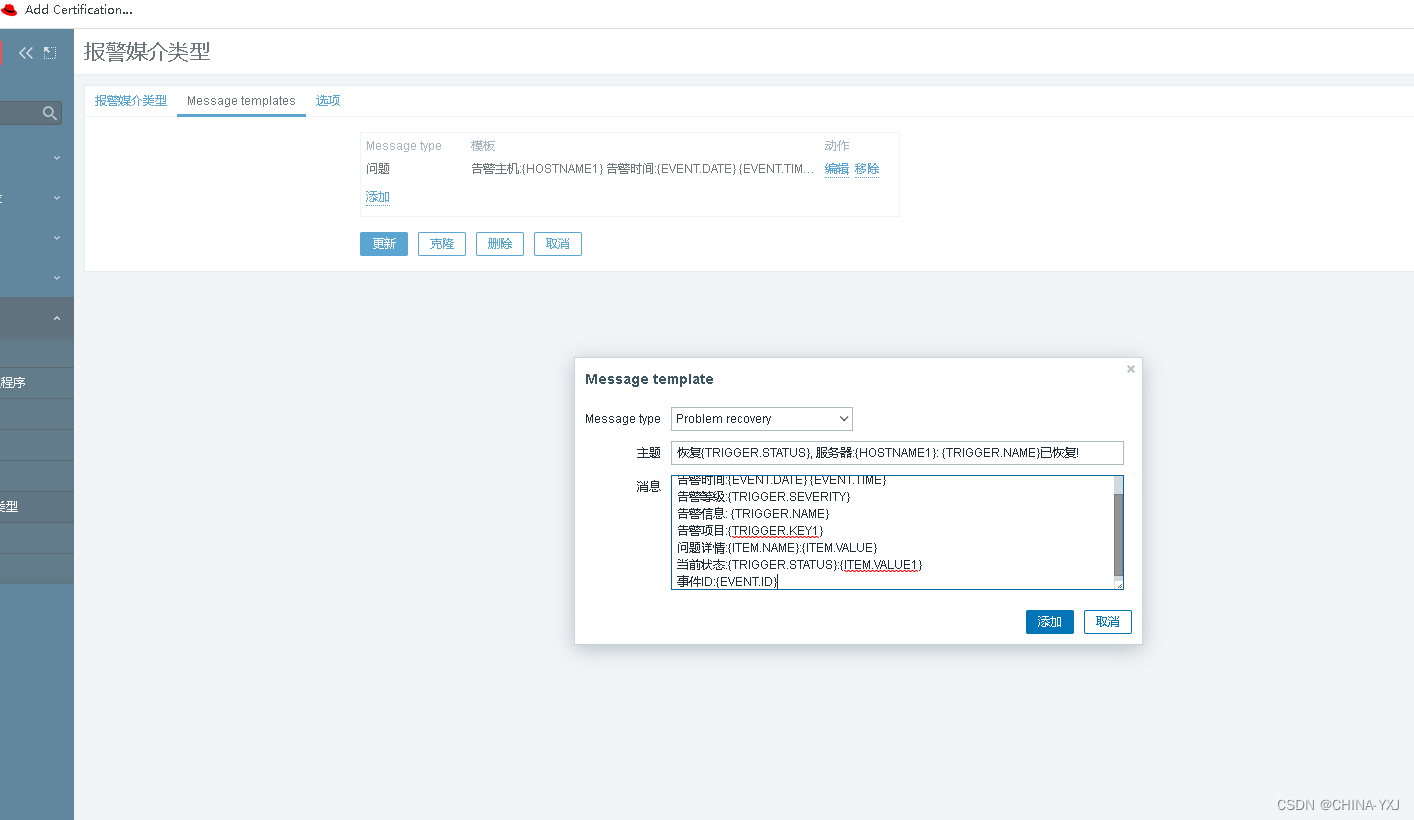Click the line 问题详情:{ITEM.NAME}:{ITEM.VALUE}
This screenshot has height=820, width=1414.
777,548
